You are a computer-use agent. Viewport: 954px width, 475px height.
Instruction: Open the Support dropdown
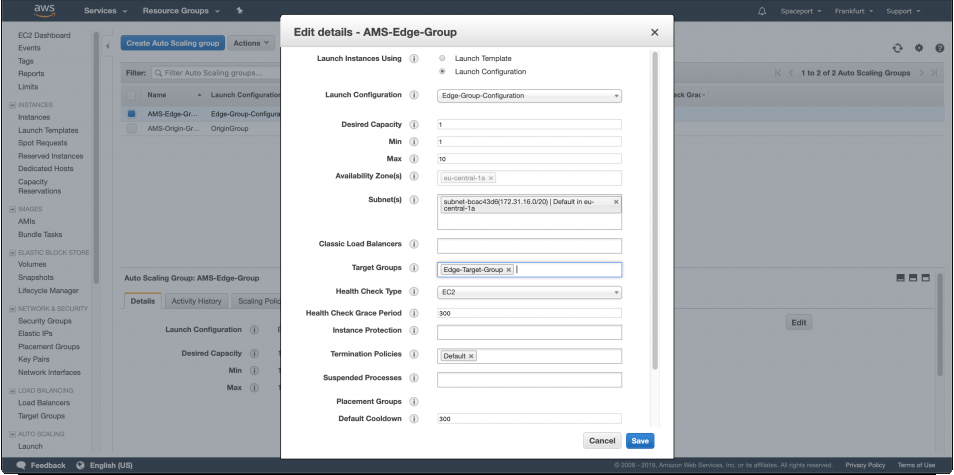903,11
